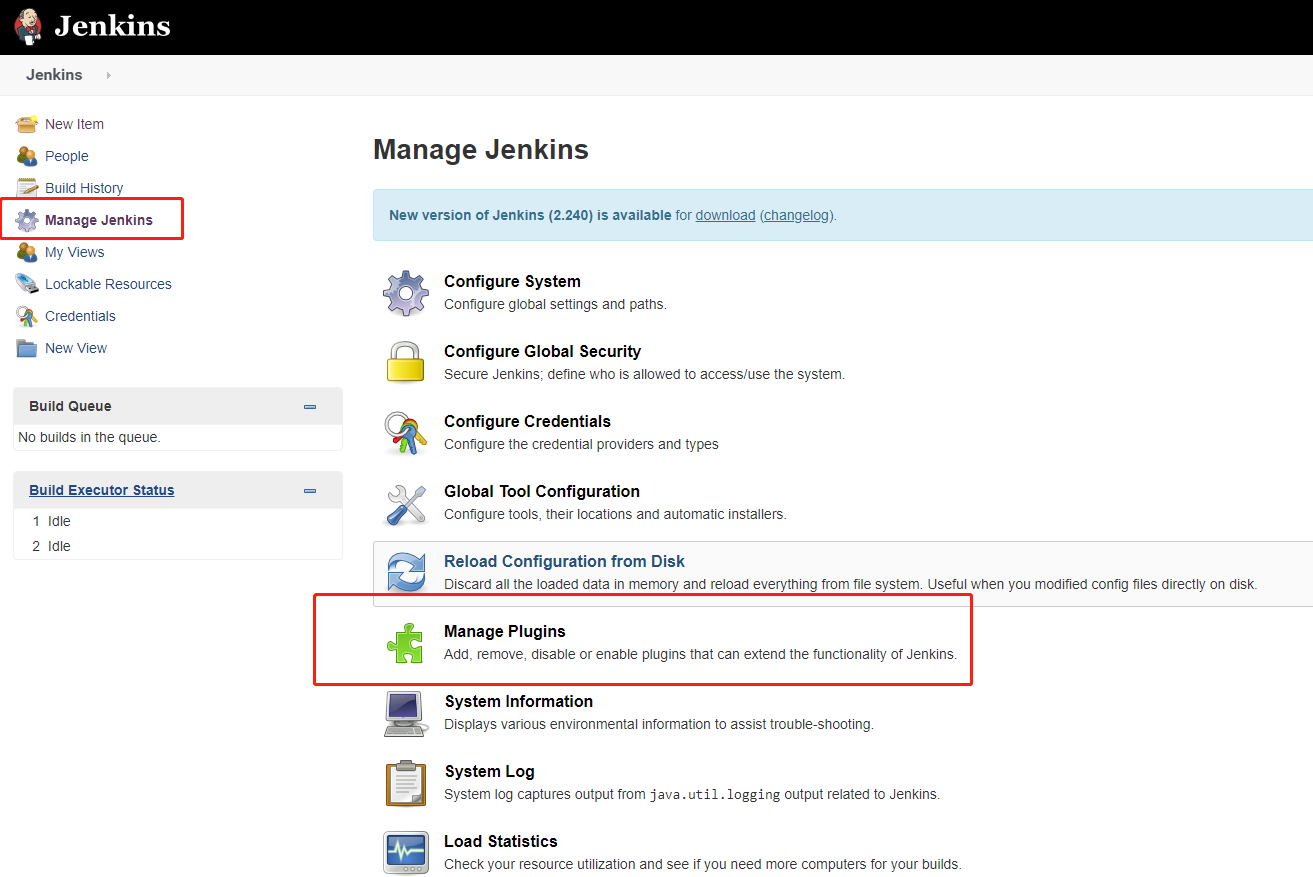Viewport: 1313px width, 877px height.
Task: Click the 'Add, remove, disable or enable plugins' description
Action: click(x=700, y=654)
